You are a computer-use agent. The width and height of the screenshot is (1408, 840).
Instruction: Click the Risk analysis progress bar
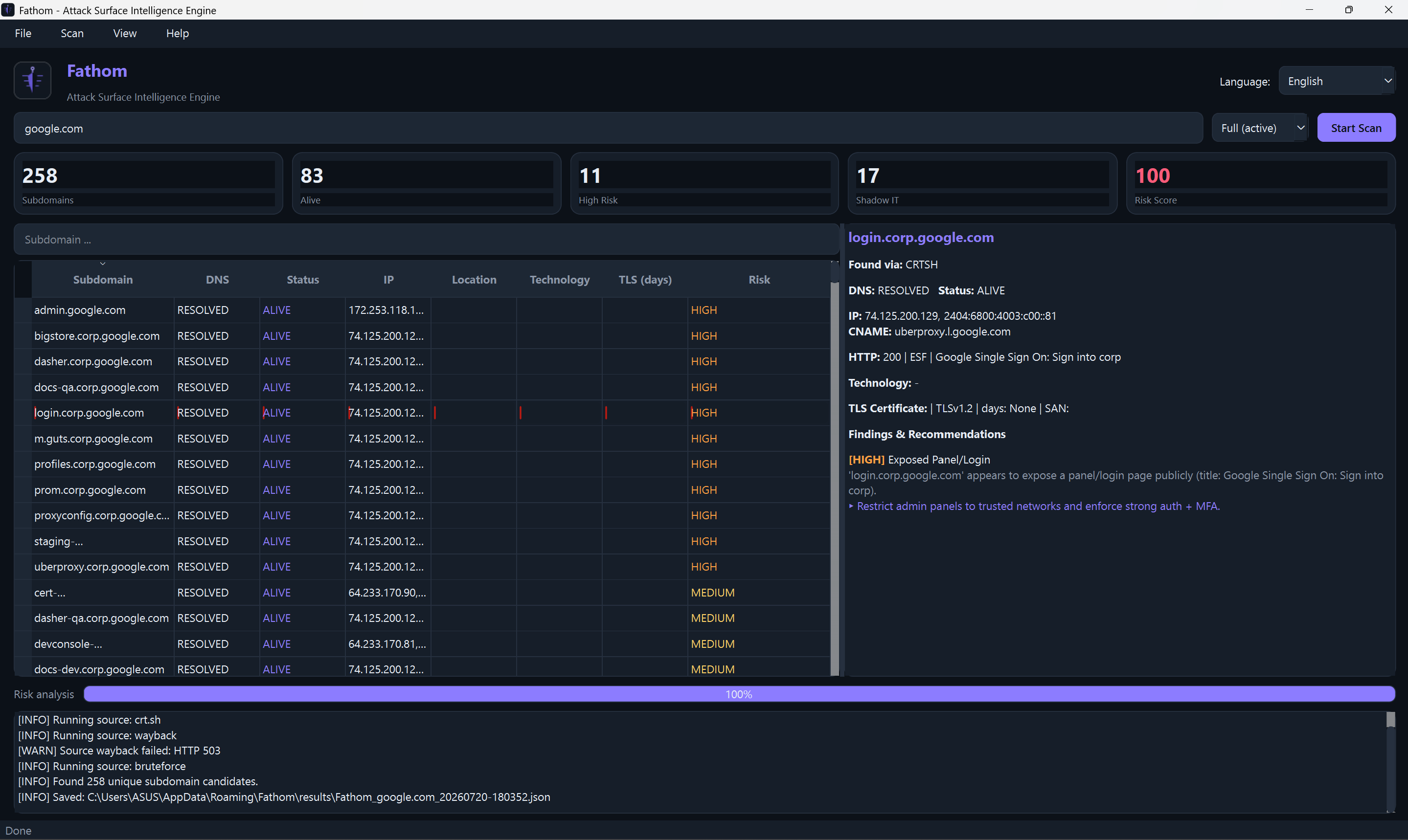point(739,694)
